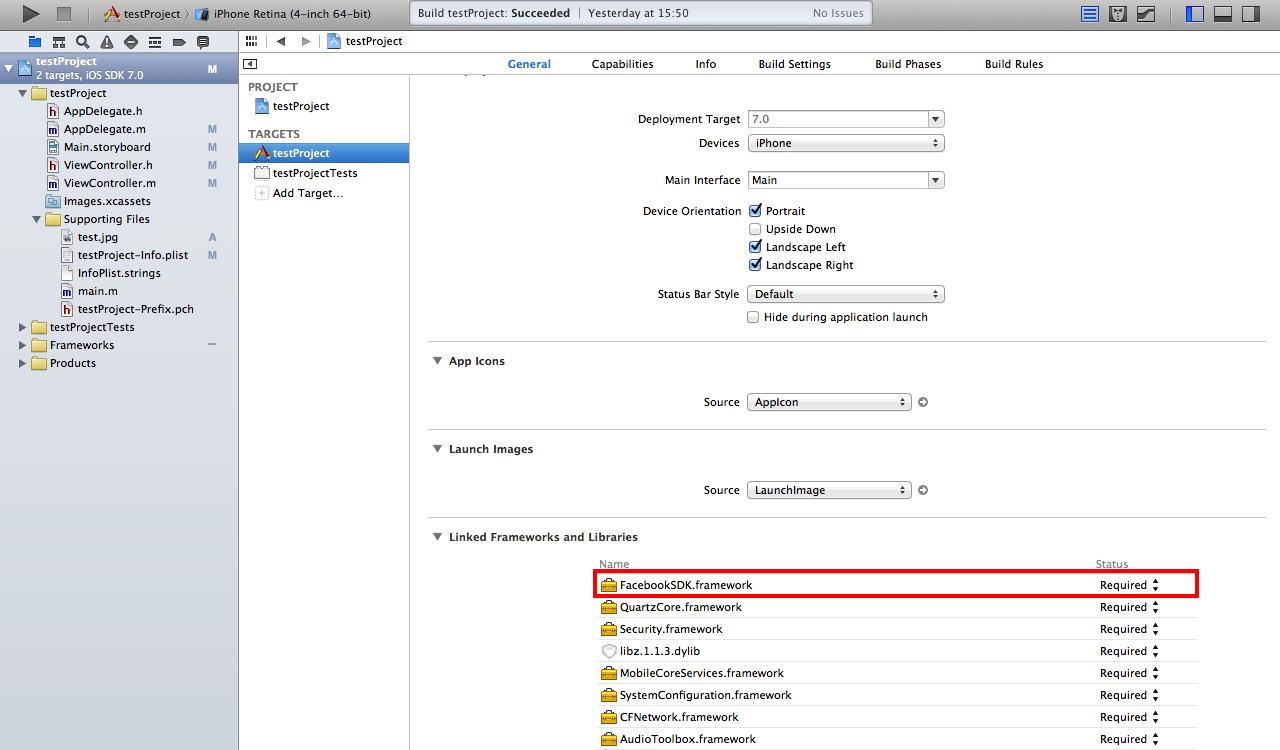Viewport: 1280px width, 750px height.
Task: Open the Project navigator folder icon
Action: (x=35, y=42)
